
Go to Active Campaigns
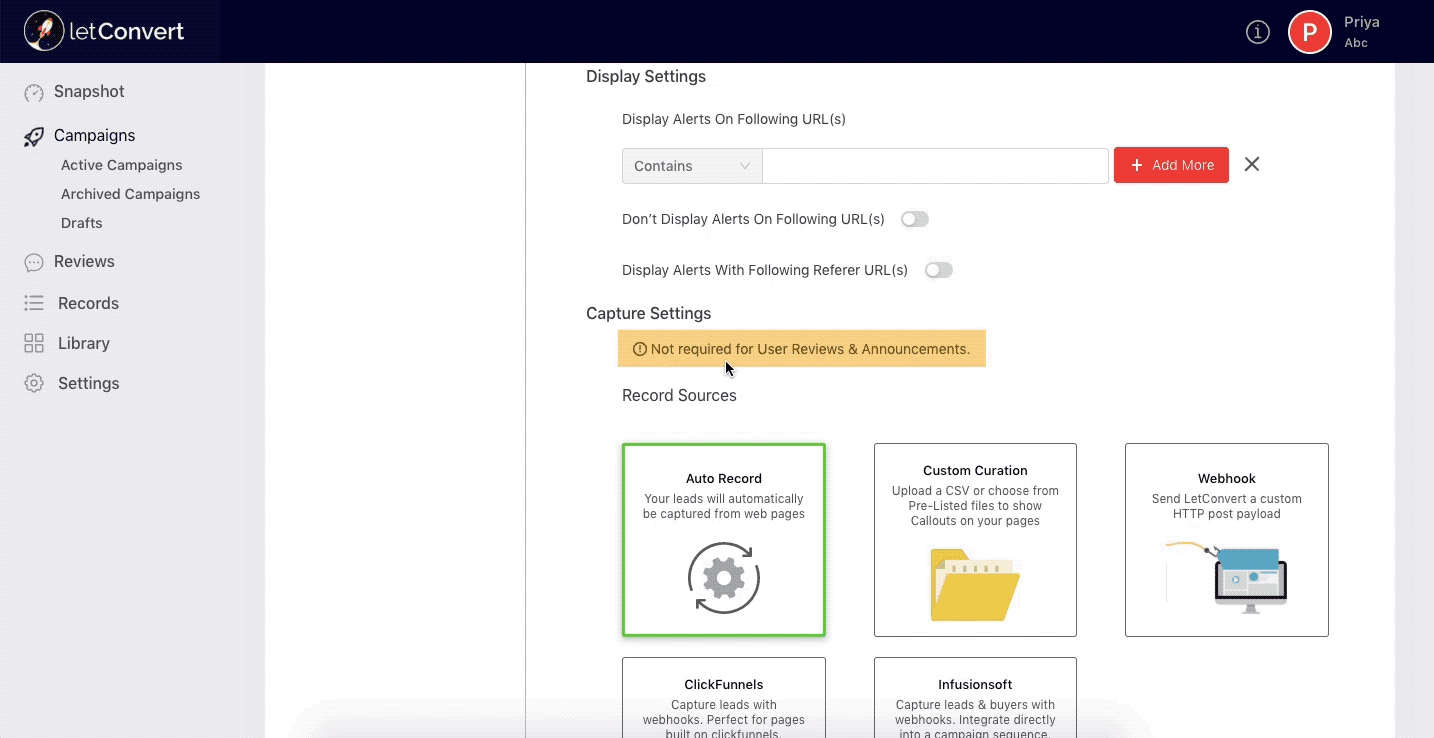(x=122, y=165)
